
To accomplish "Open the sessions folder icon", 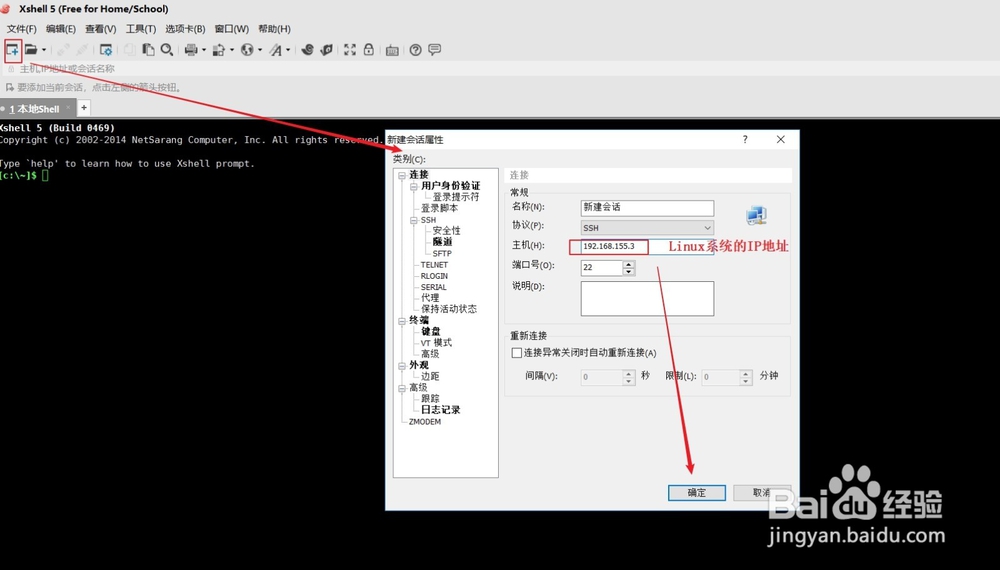I will [x=31, y=50].
